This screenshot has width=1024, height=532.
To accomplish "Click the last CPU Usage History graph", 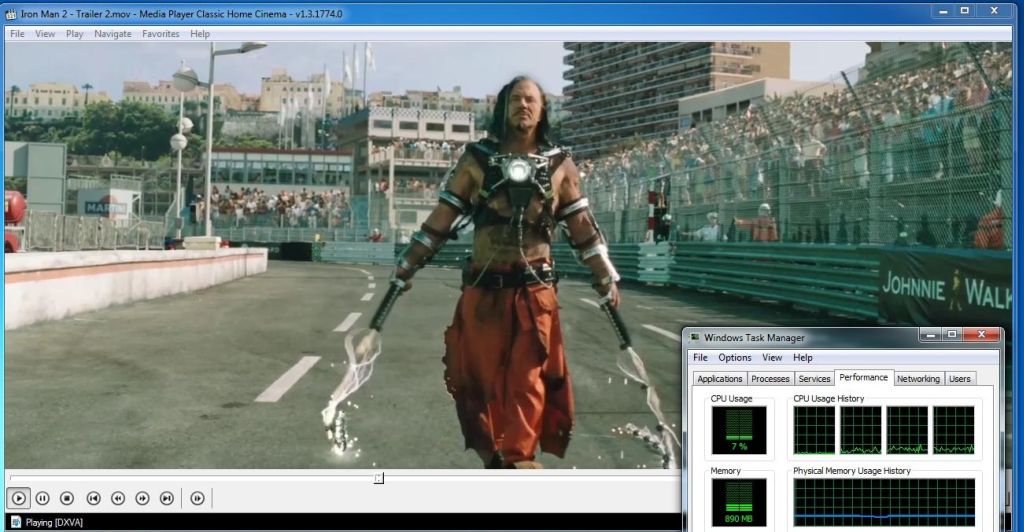I will pyautogui.click(x=953, y=430).
